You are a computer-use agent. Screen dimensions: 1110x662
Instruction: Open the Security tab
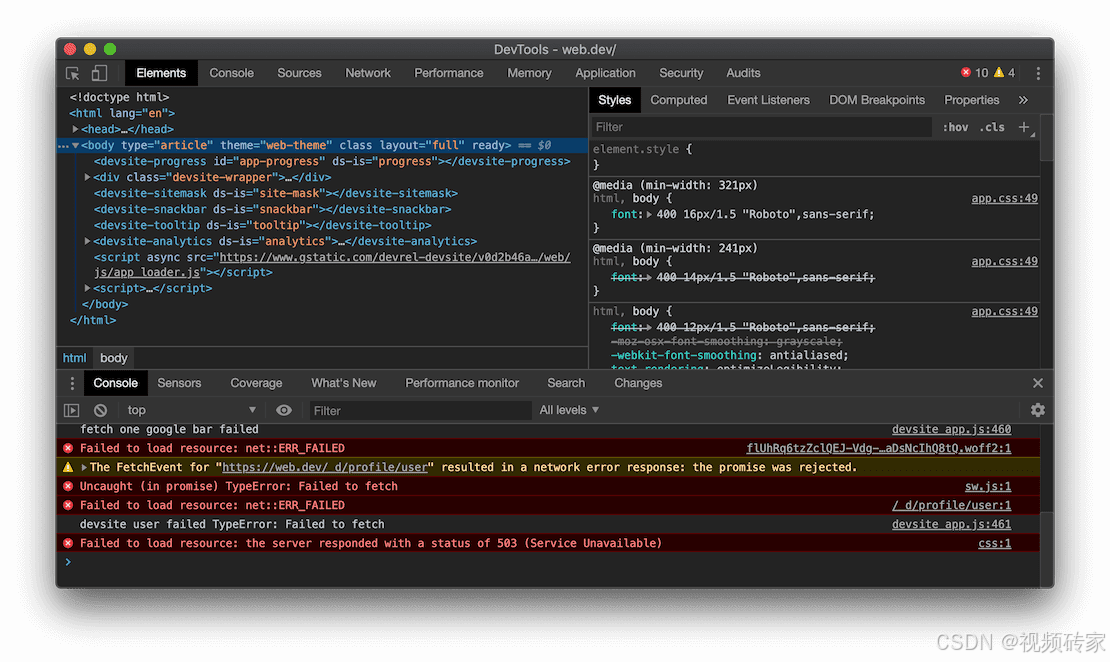(681, 73)
